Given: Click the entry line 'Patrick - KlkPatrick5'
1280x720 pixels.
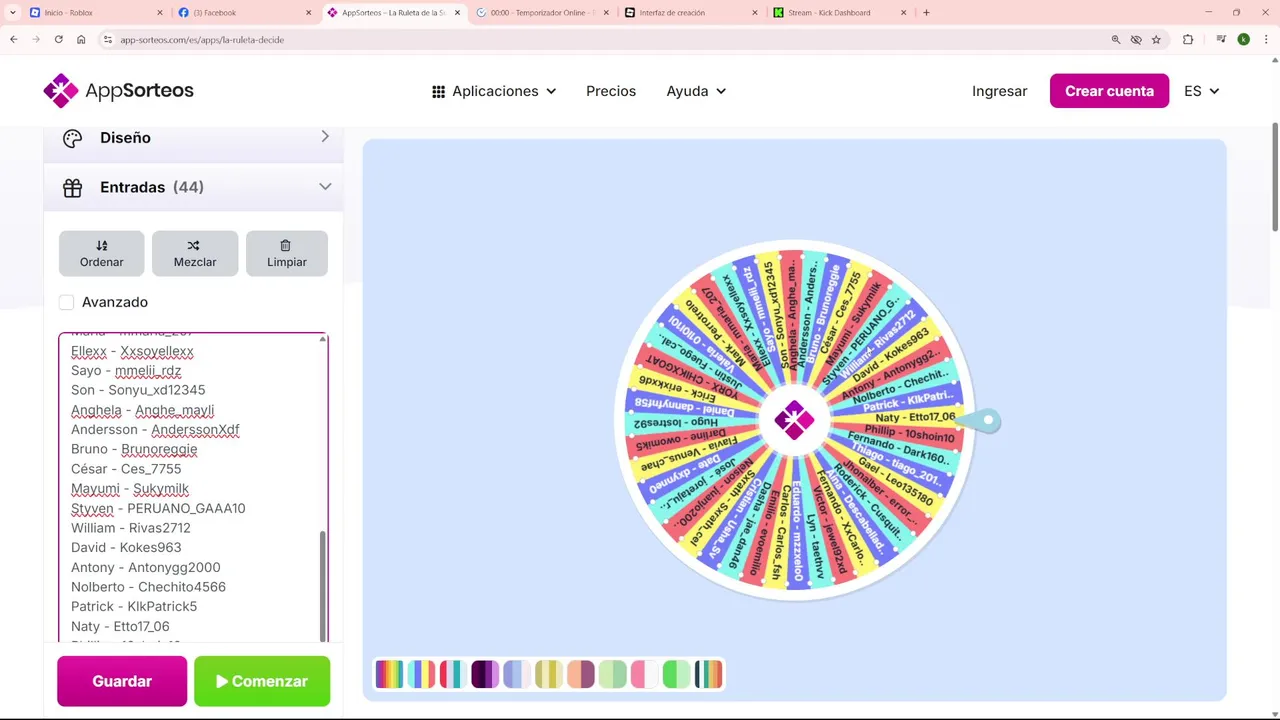Looking at the screenshot, I should [x=134, y=606].
